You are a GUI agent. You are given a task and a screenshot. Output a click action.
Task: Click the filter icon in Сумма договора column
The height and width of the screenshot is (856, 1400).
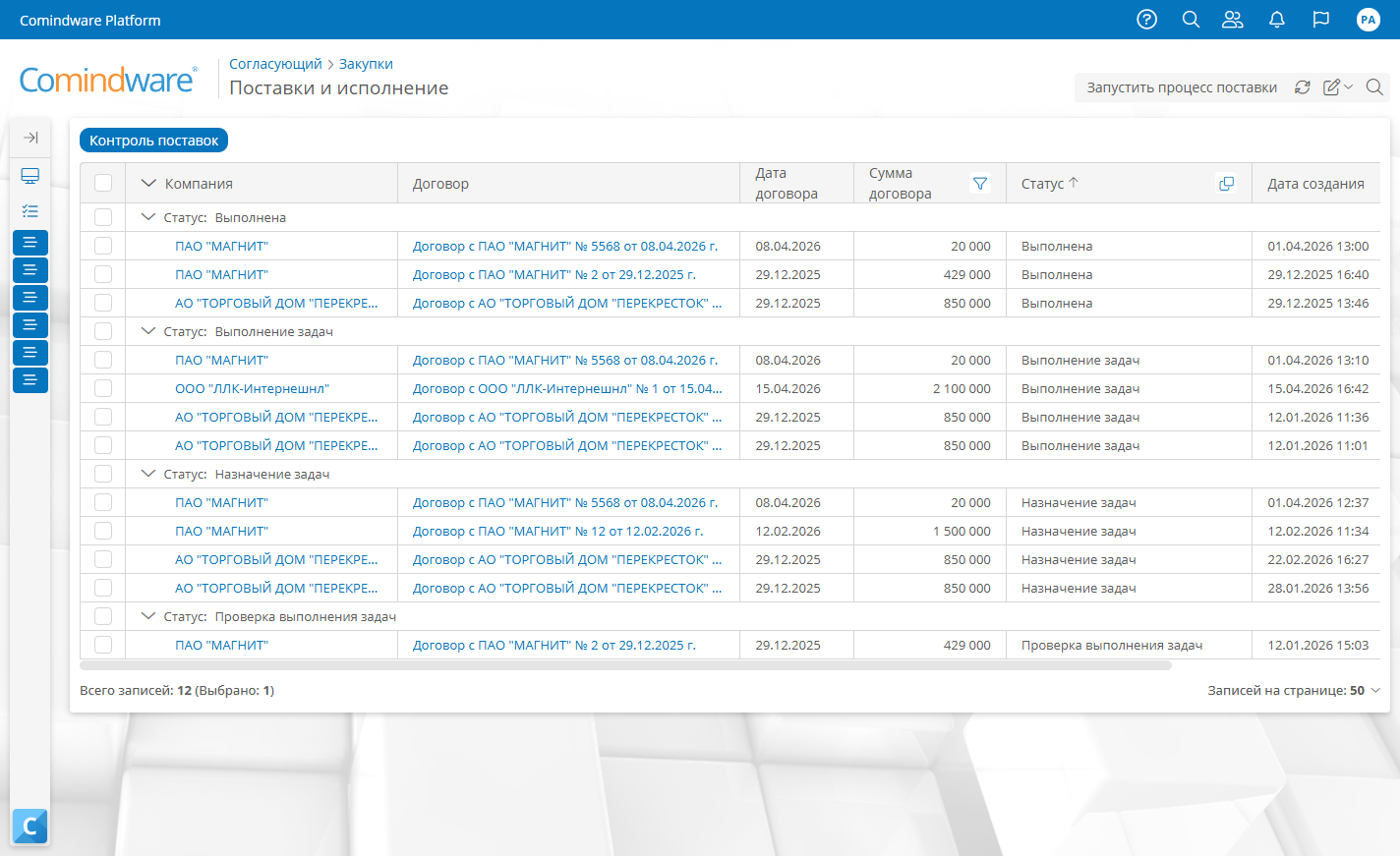coord(980,184)
